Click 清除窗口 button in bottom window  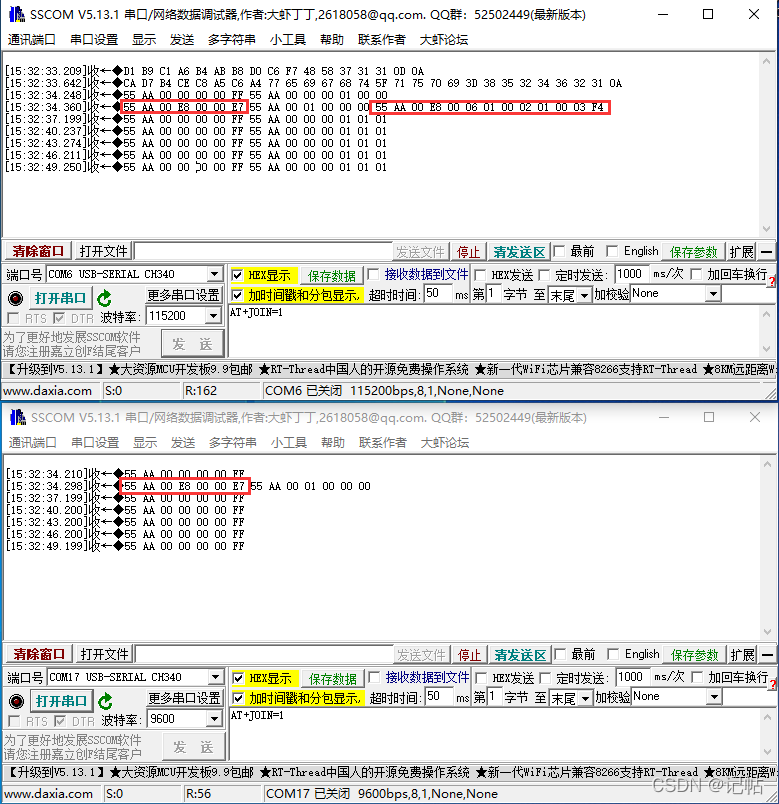click(39, 654)
